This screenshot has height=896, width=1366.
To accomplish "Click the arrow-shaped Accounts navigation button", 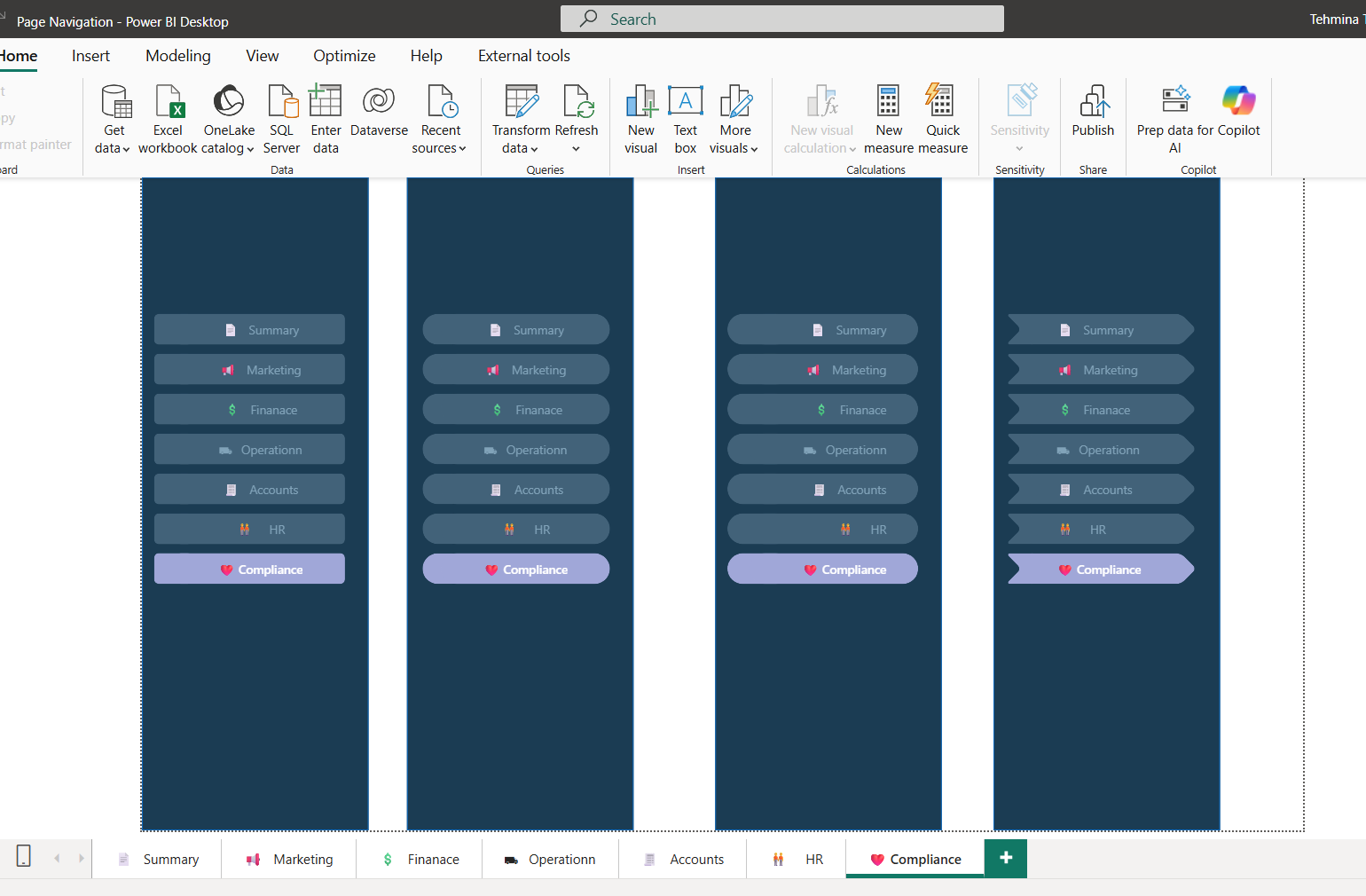I will [1100, 490].
